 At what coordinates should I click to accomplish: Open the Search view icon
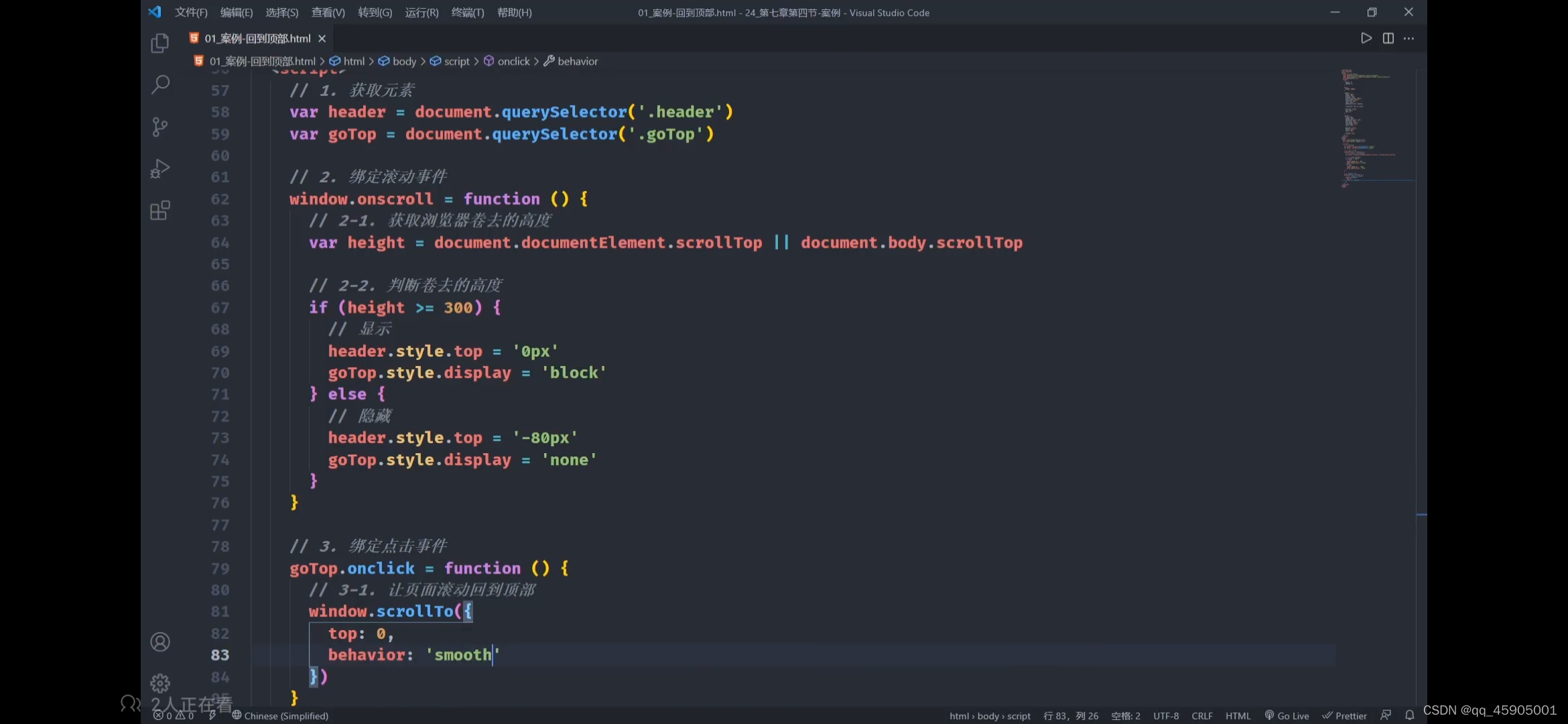coord(159,84)
